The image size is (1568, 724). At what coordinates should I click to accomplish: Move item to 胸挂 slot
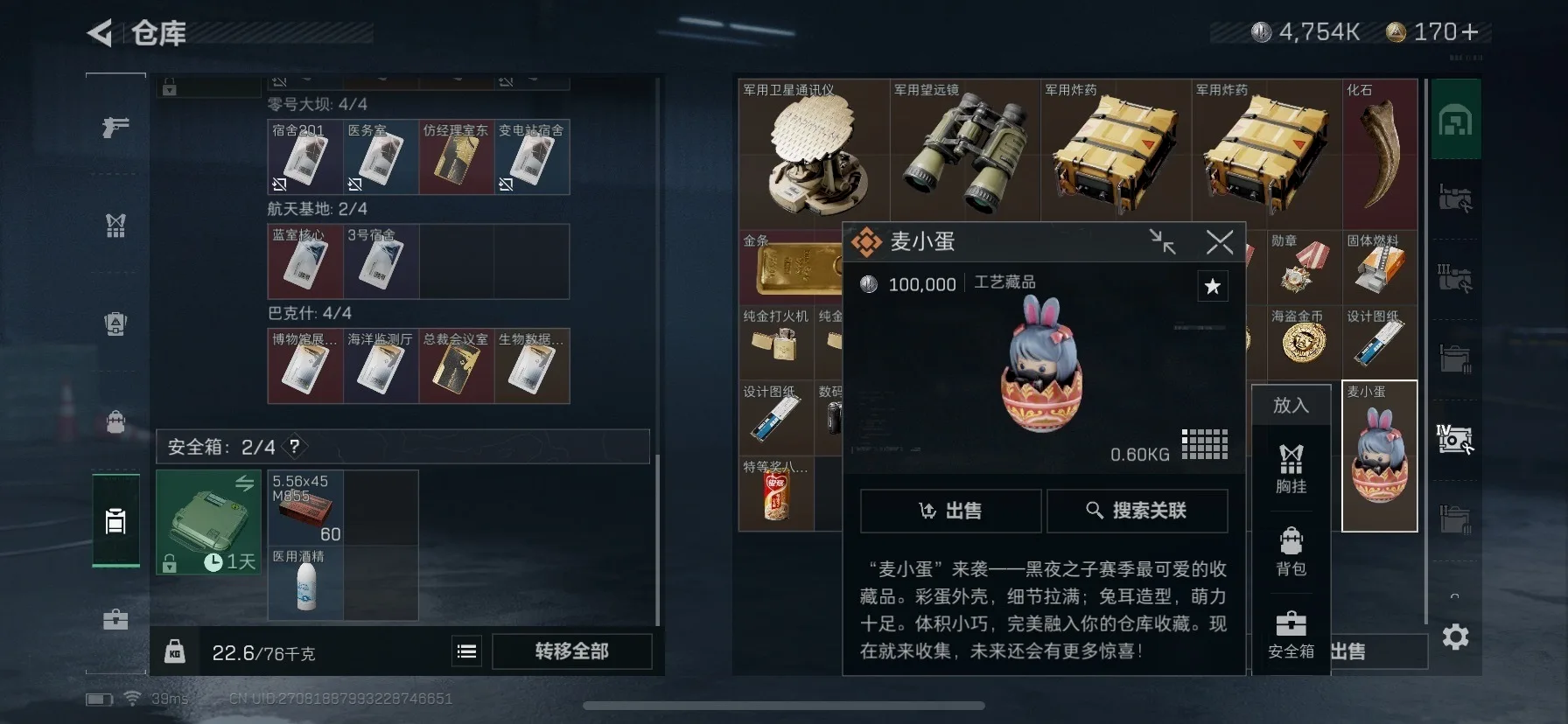pyautogui.click(x=1291, y=470)
